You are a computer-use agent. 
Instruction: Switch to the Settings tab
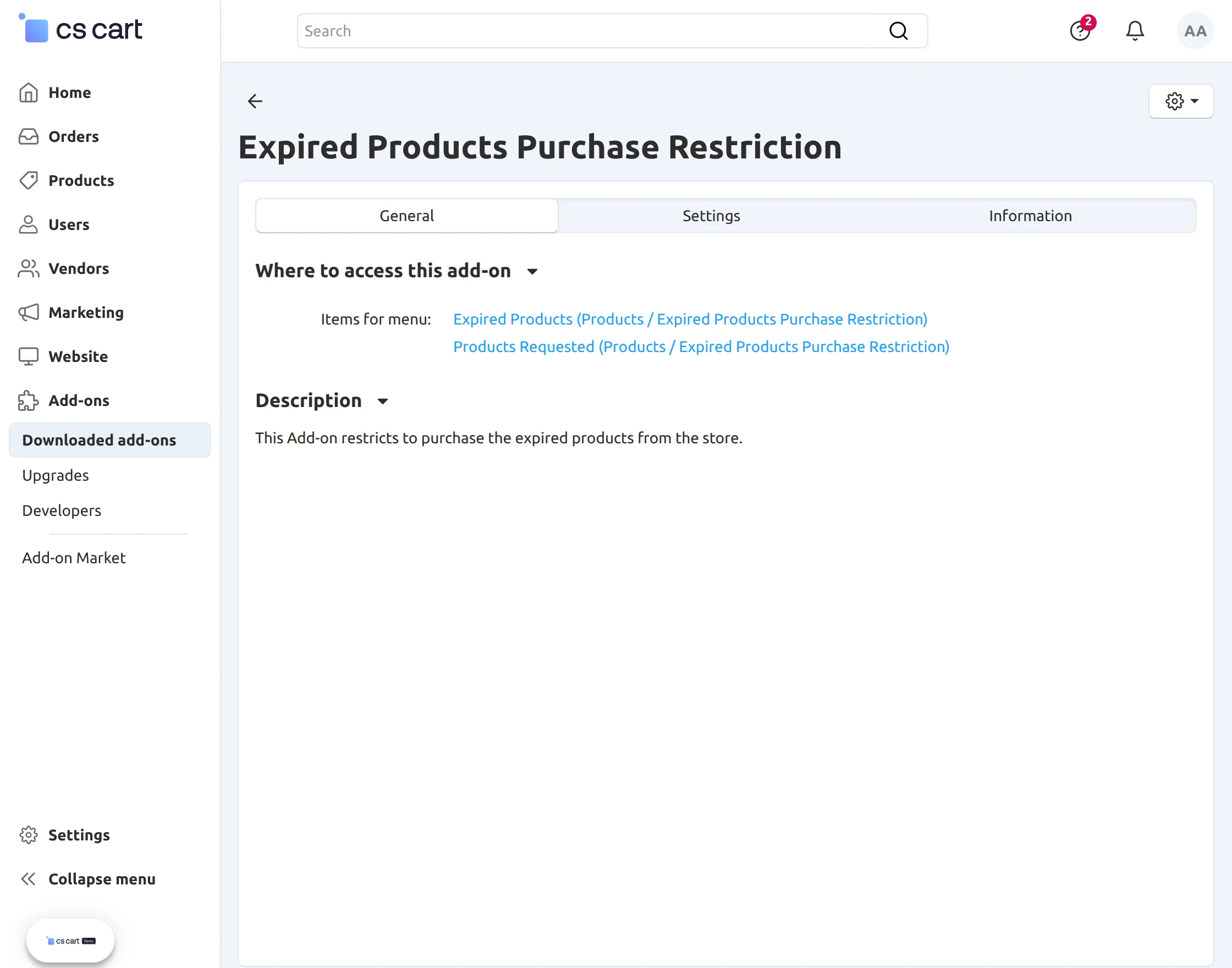(x=711, y=216)
